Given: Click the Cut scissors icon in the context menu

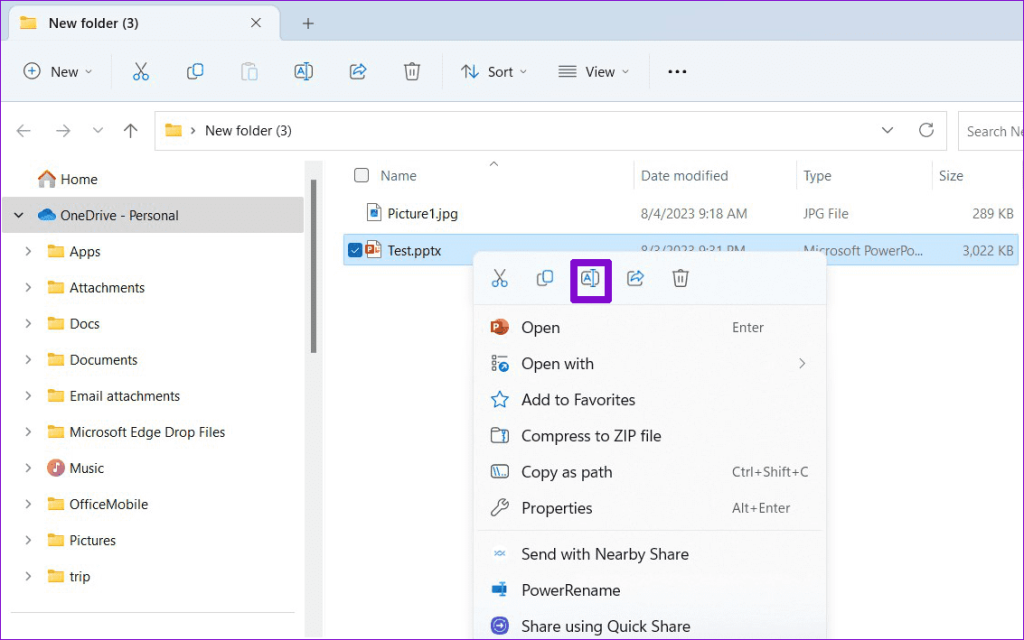Looking at the screenshot, I should click(x=500, y=278).
